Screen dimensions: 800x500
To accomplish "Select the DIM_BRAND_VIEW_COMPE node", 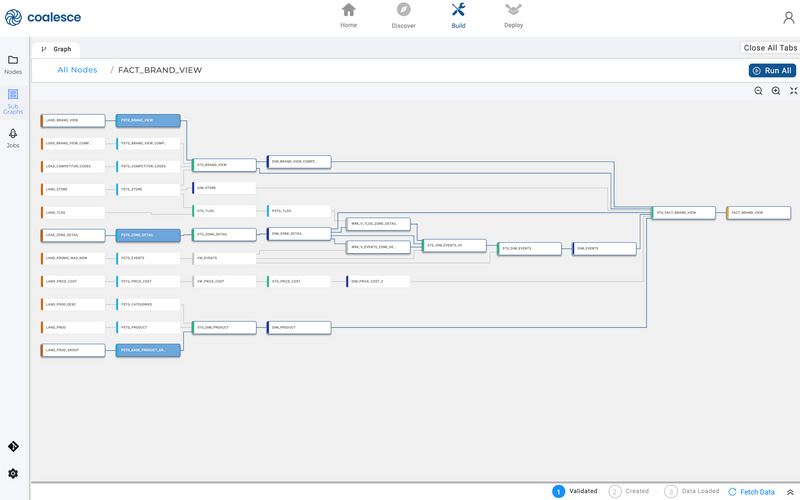I will pyautogui.click(x=299, y=162).
